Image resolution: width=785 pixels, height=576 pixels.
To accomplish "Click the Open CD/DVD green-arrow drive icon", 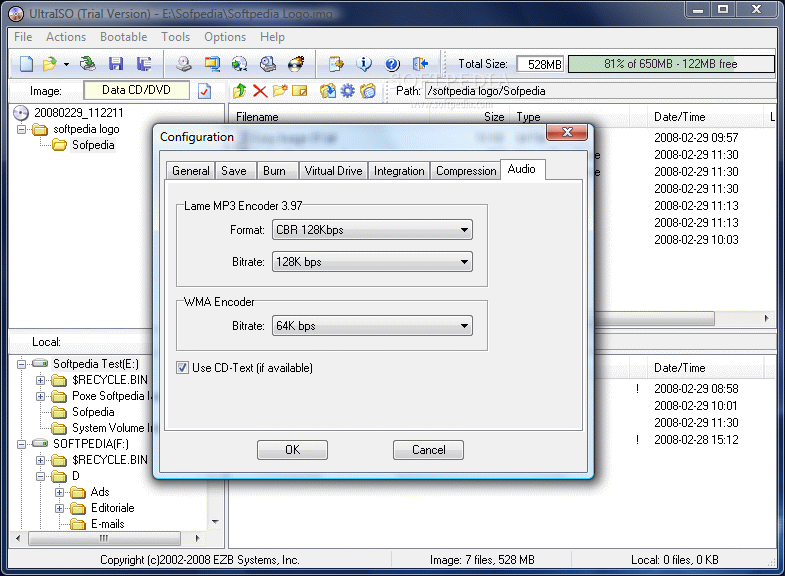I will (88, 64).
